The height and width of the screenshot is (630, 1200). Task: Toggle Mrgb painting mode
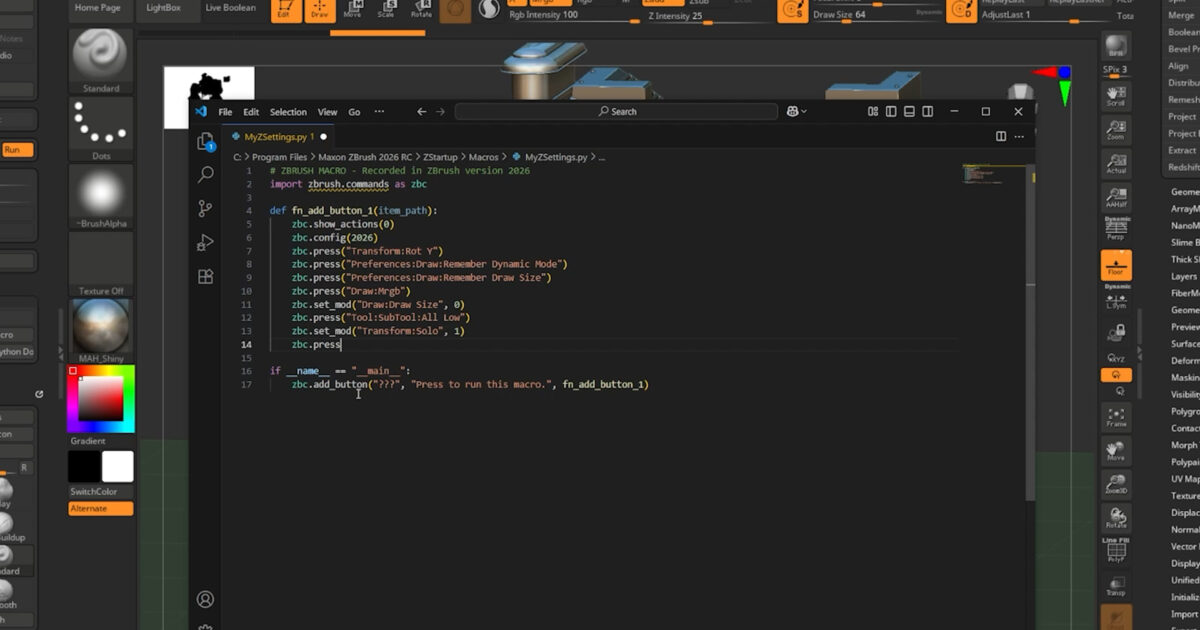550,4
